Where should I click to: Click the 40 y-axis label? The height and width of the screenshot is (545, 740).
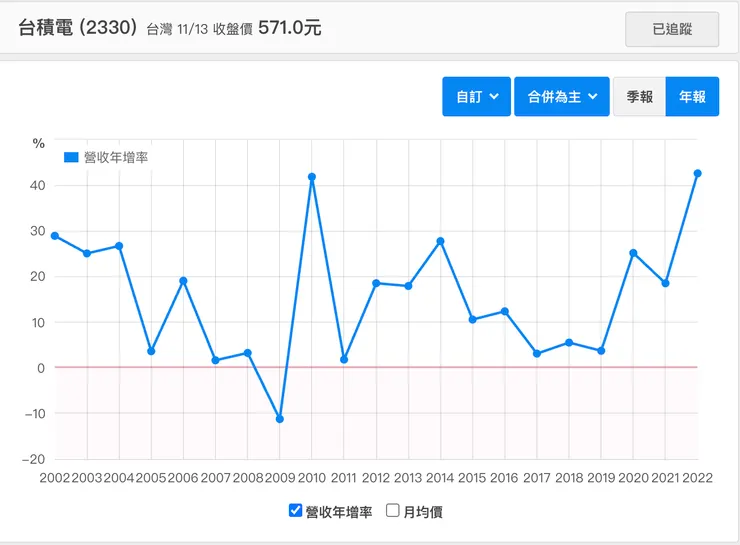tap(38, 185)
